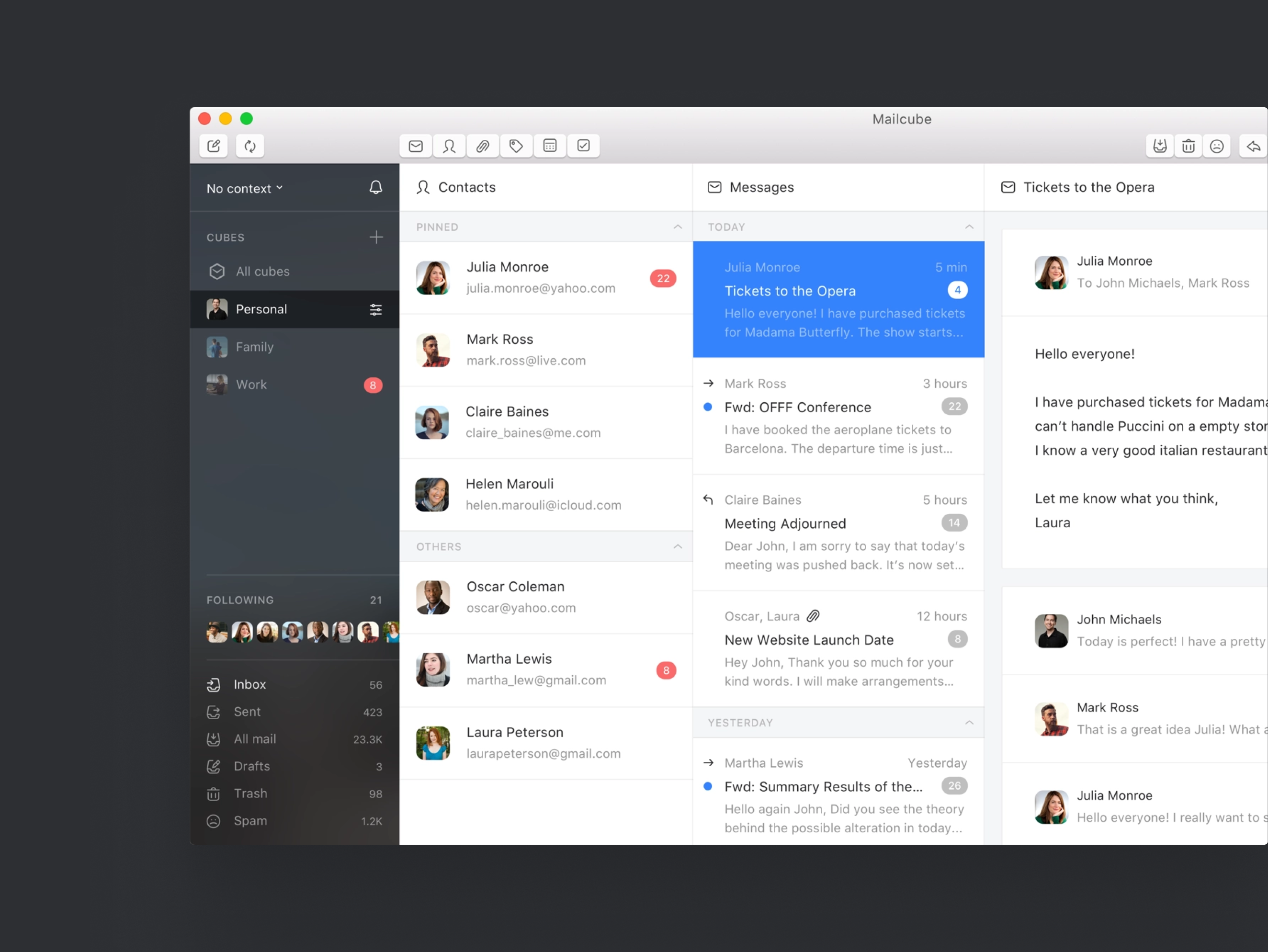Select contact Helen Marouli
1268x952 pixels.
pos(546,495)
